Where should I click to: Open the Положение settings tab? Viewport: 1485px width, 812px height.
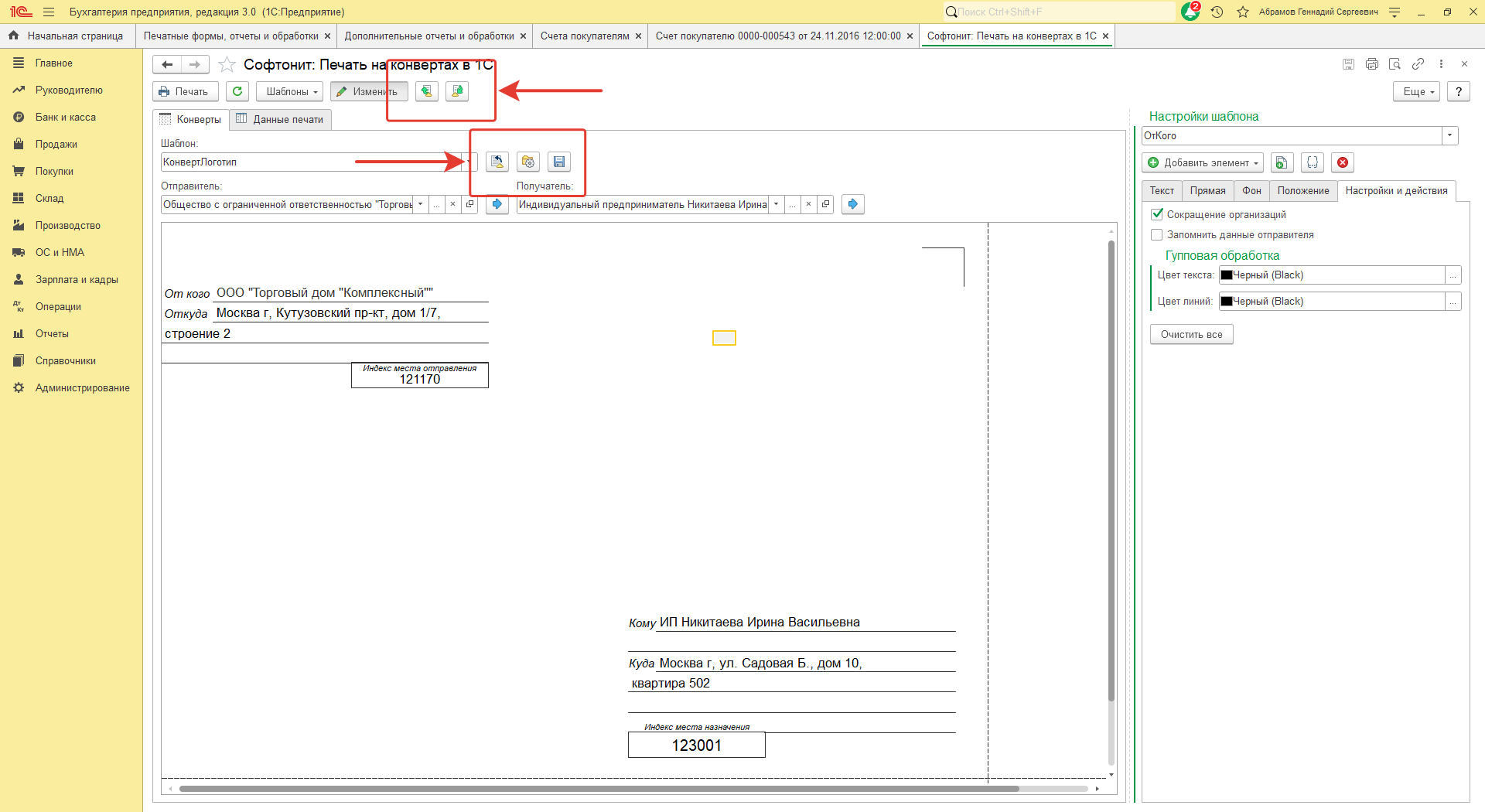(x=1302, y=190)
